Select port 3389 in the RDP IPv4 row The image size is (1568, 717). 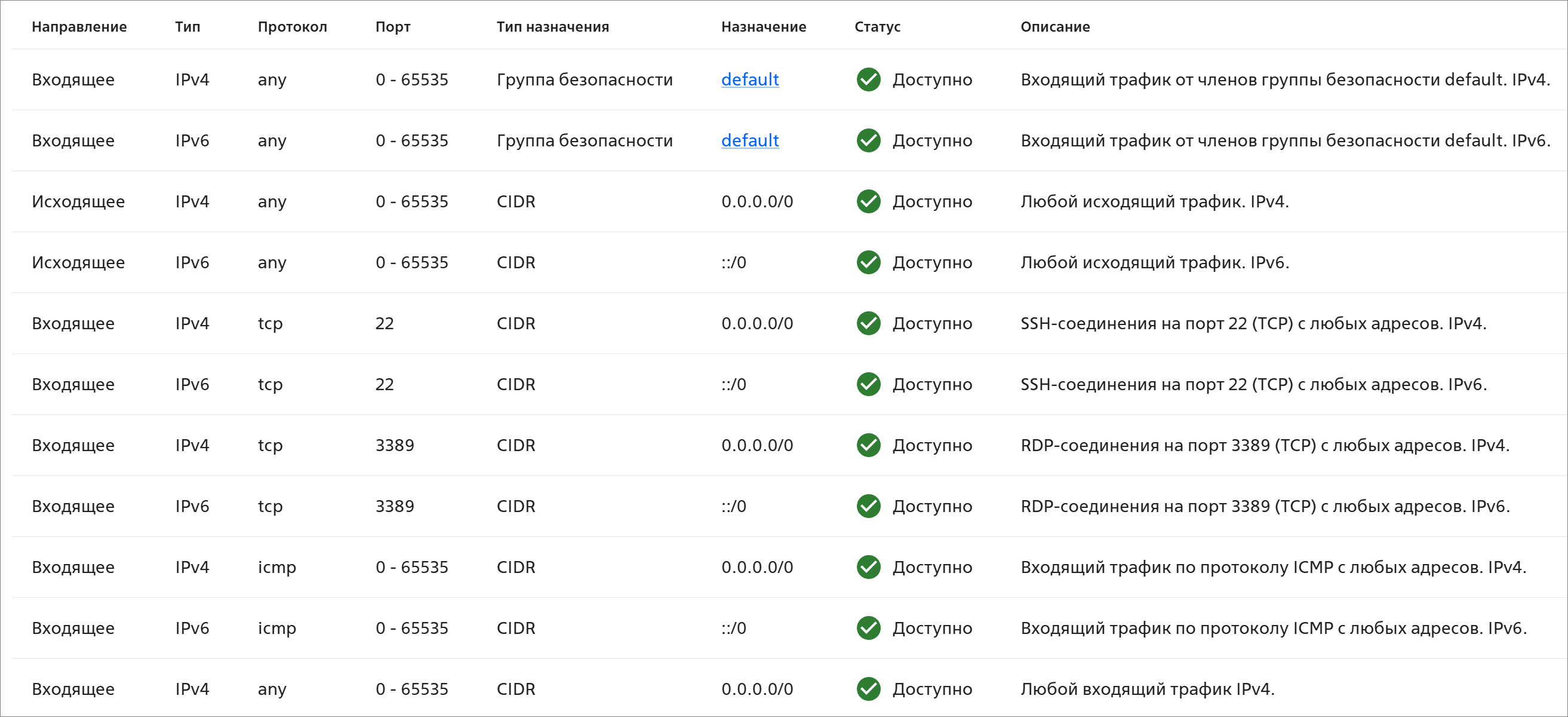tap(395, 445)
